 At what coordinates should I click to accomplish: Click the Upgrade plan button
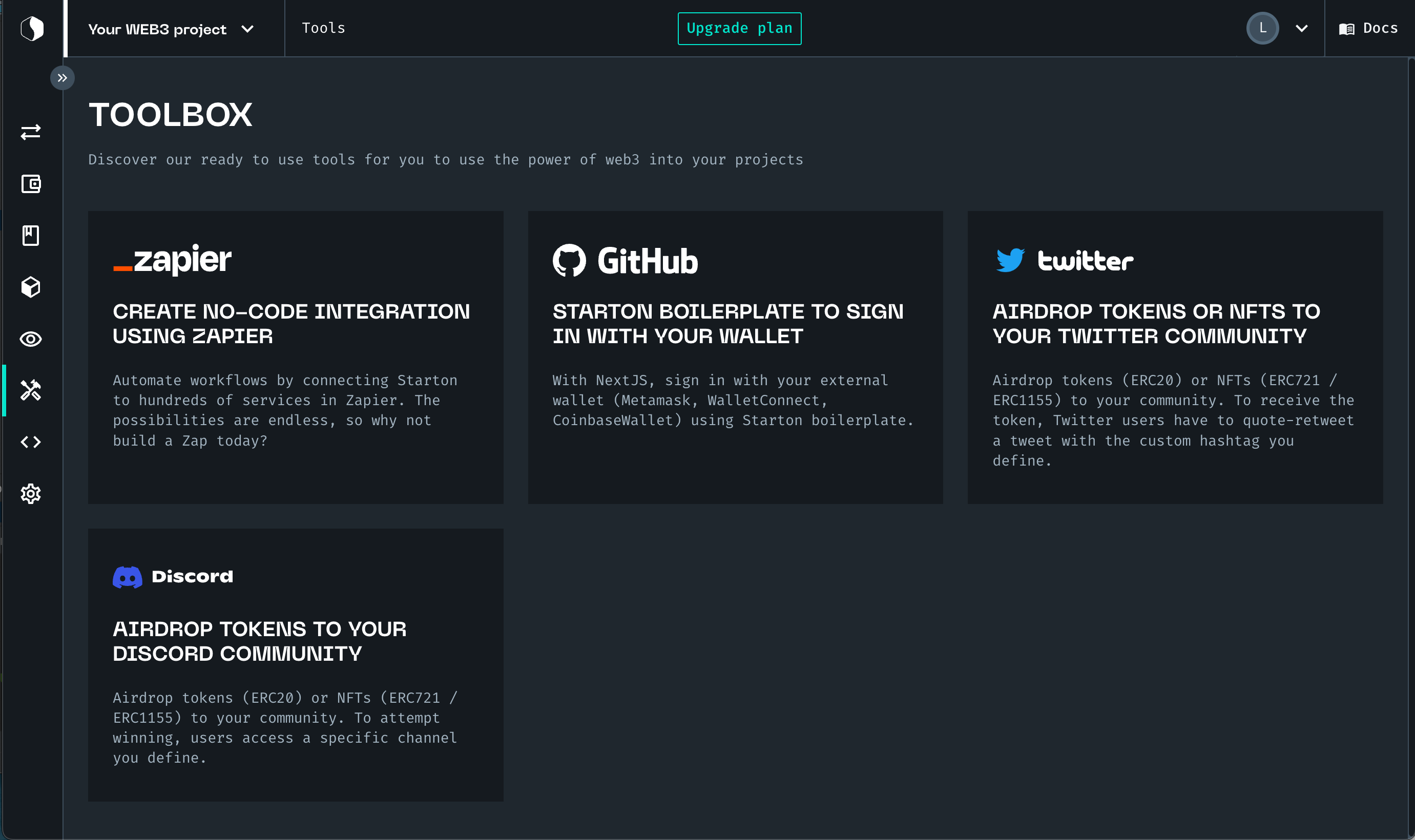tap(739, 28)
